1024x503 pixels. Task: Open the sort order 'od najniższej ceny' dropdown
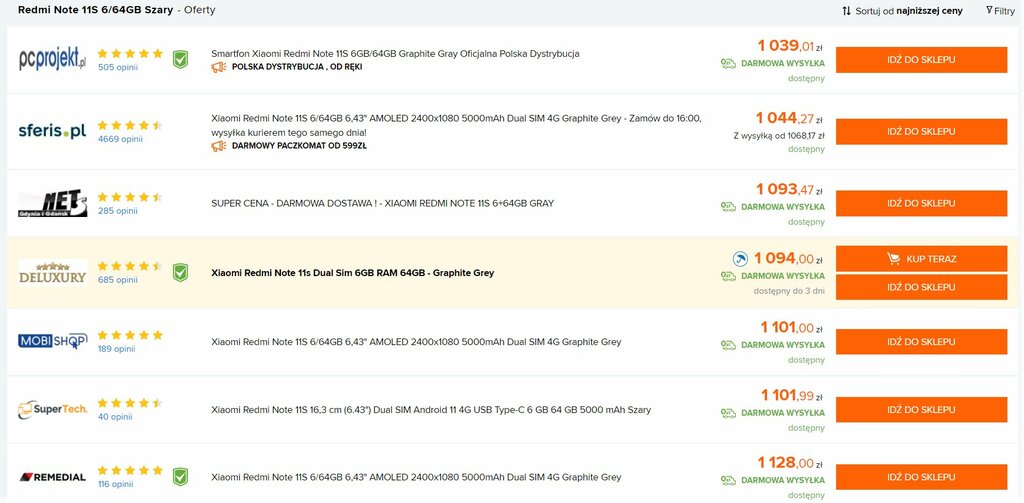tap(929, 11)
